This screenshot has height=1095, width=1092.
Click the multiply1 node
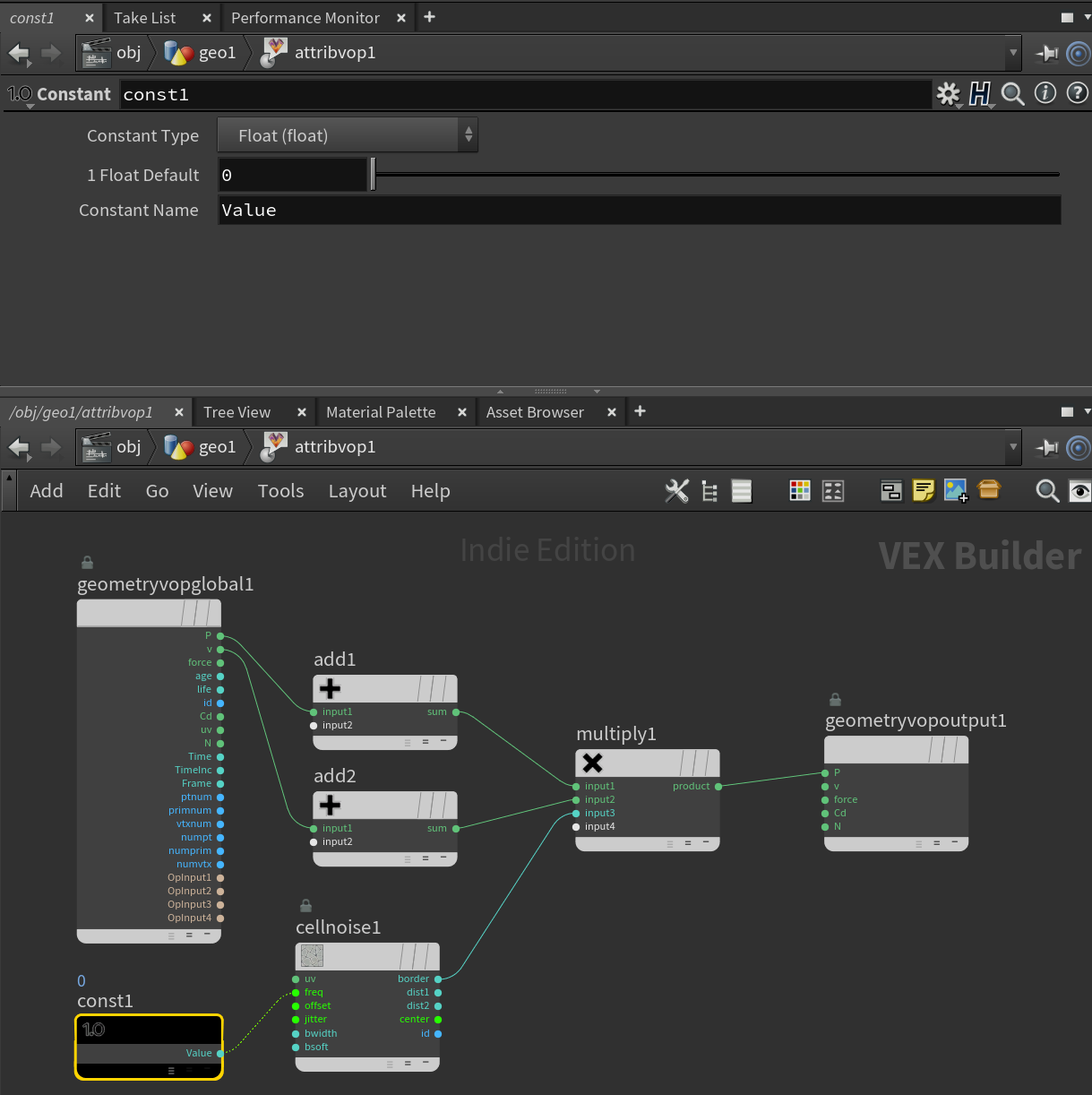[647, 763]
